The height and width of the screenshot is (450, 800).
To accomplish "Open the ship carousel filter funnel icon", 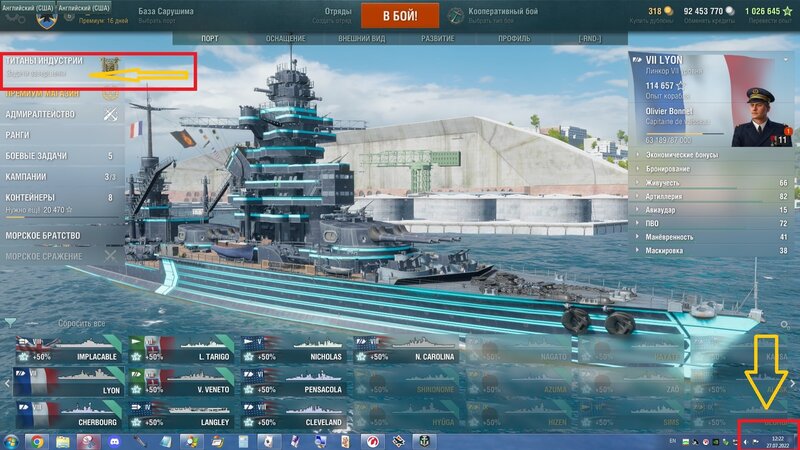I will point(10,322).
